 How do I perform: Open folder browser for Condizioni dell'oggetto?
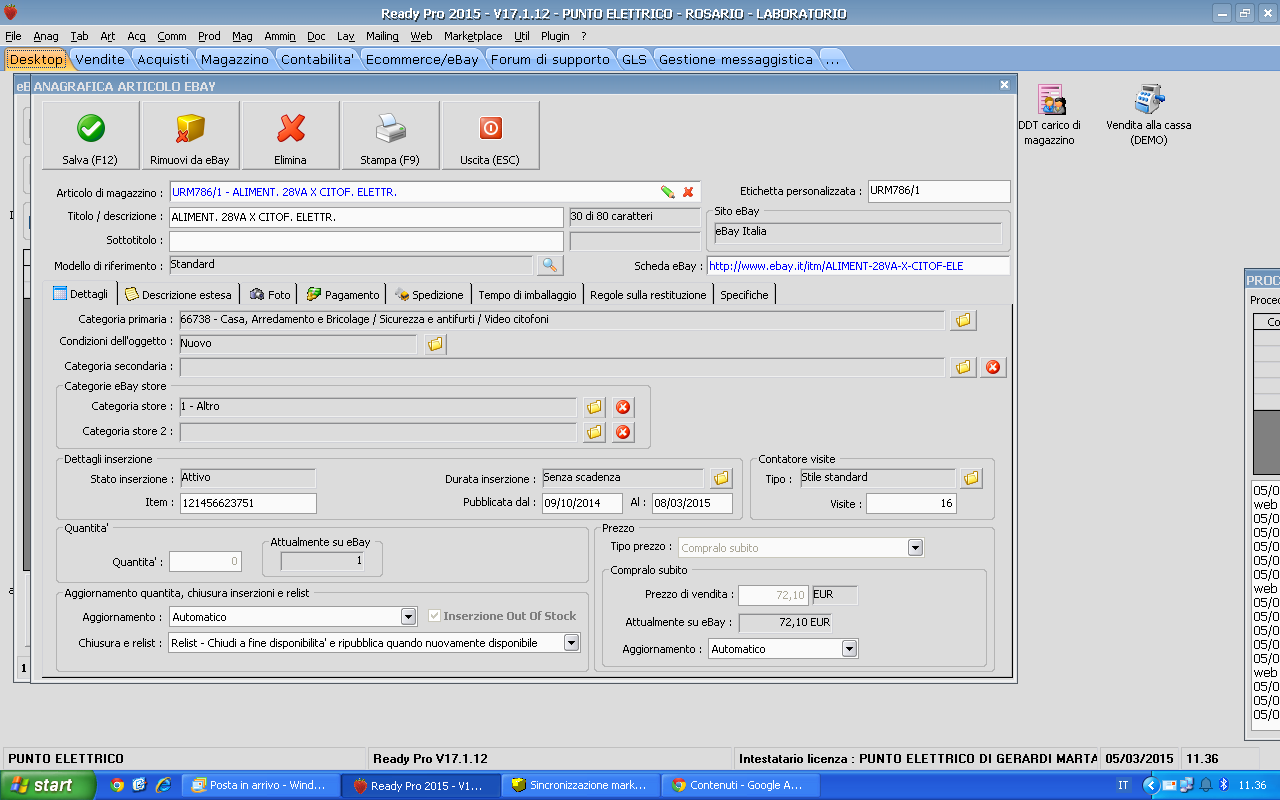point(435,344)
